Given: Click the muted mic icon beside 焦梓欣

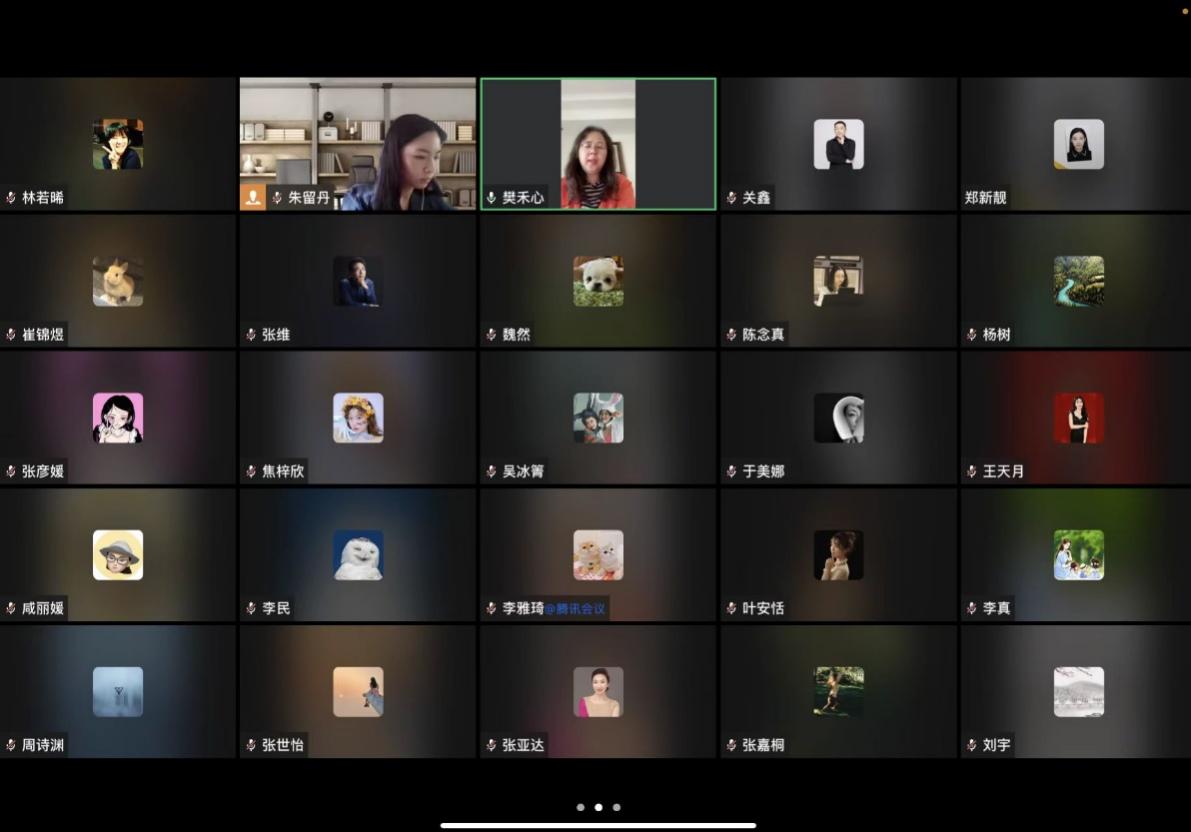Looking at the screenshot, I should (251, 471).
